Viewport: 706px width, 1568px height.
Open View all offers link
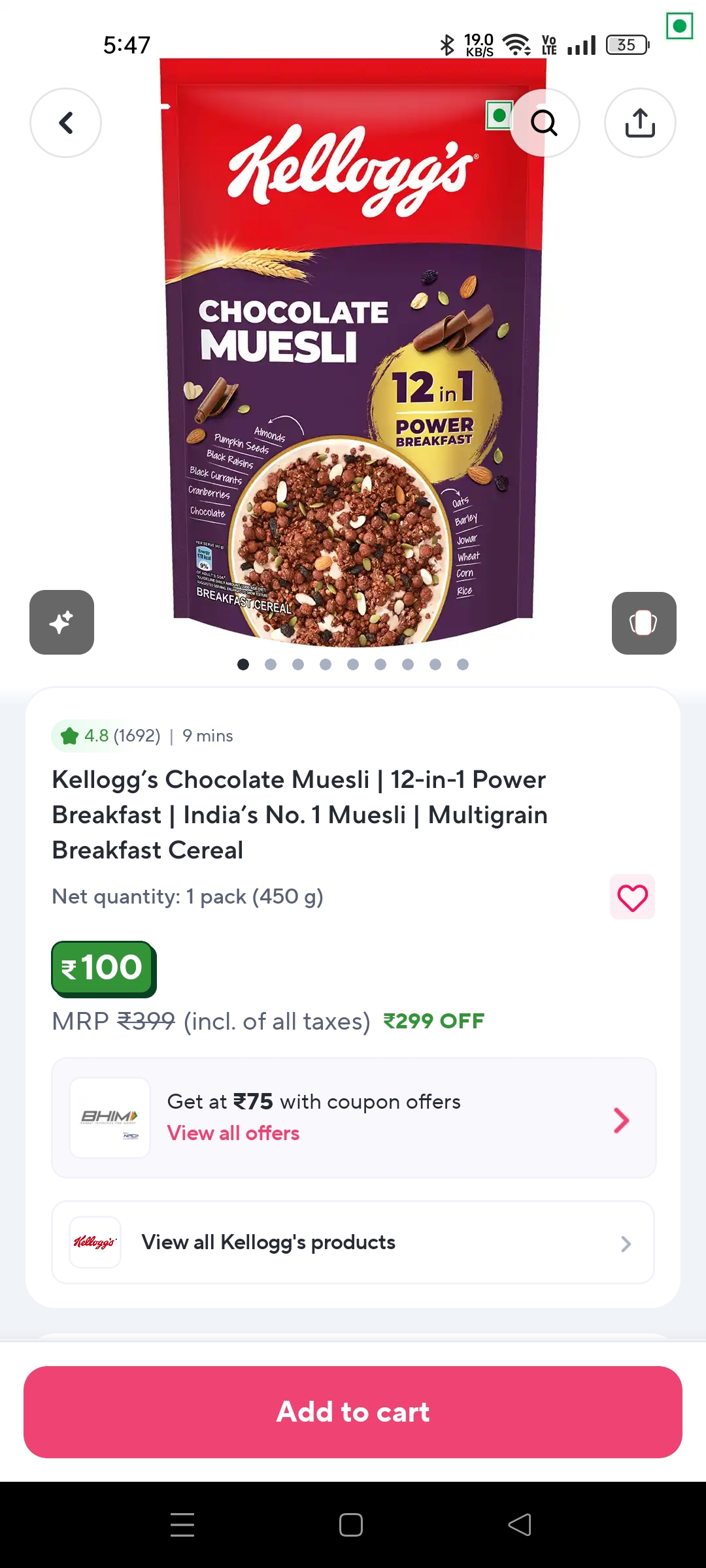233,1133
